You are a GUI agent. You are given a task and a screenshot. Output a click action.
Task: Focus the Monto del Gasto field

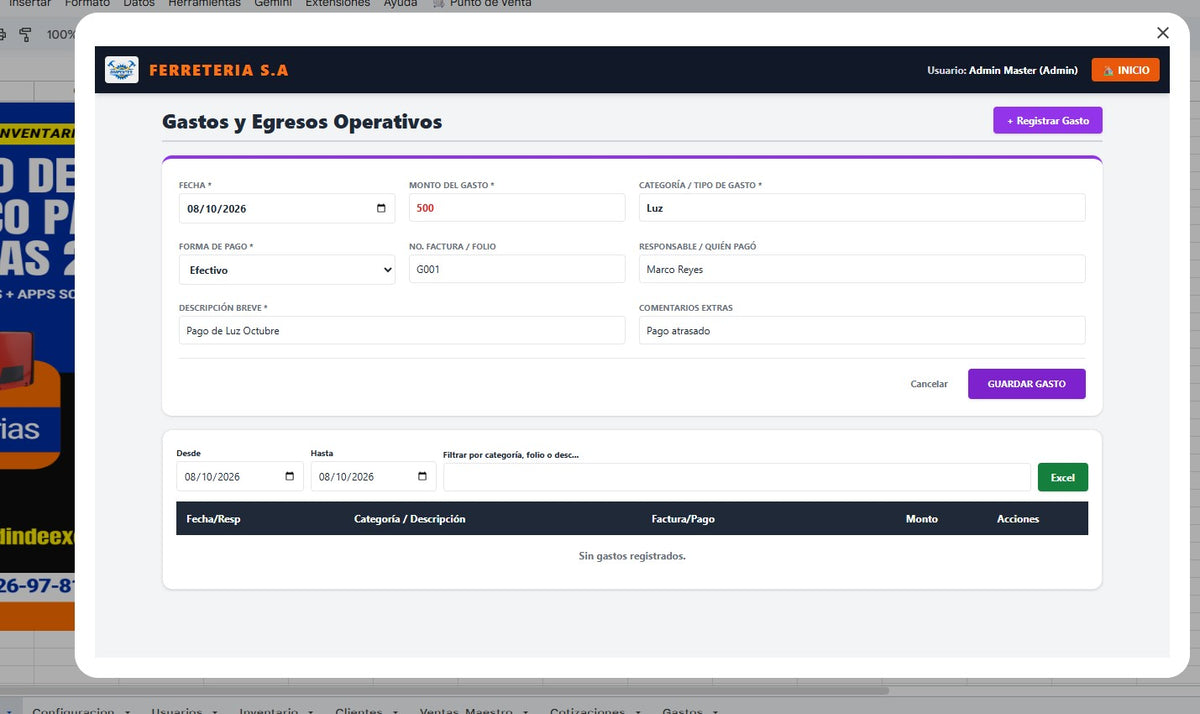coord(517,208)
